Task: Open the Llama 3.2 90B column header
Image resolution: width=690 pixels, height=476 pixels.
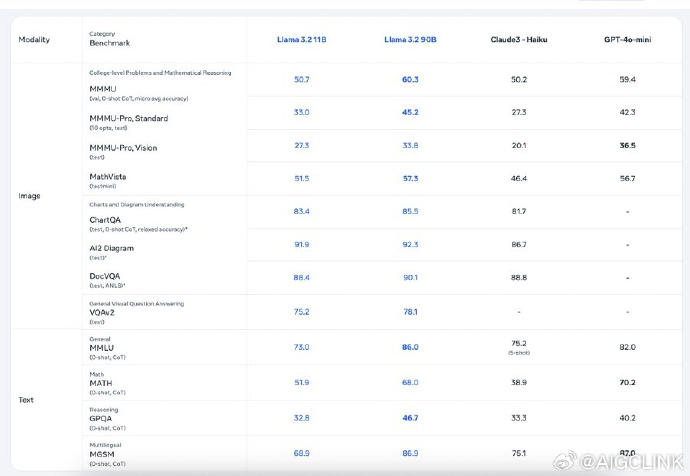Action: coord(410,40)
